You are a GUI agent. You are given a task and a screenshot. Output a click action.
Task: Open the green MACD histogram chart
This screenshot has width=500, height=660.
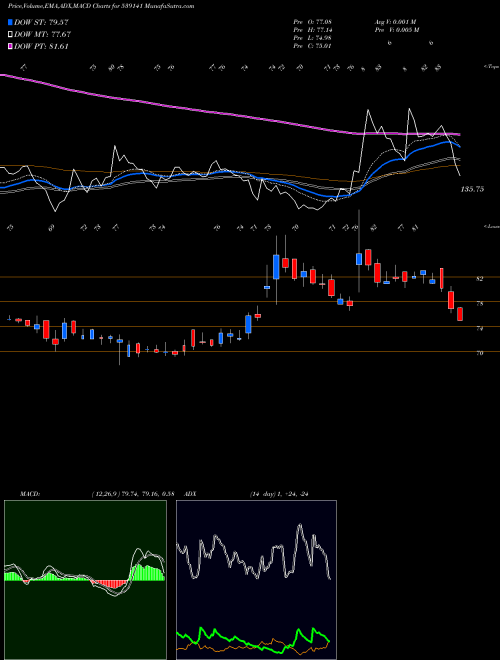click(85, 580)
